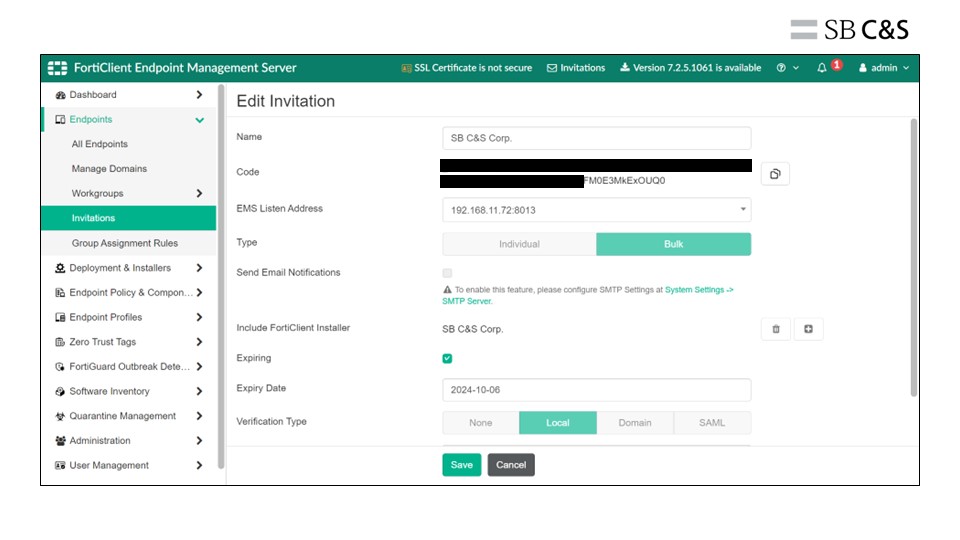960x540 pixels.
Task: Choose None verification type
Action: coord(481,422)
